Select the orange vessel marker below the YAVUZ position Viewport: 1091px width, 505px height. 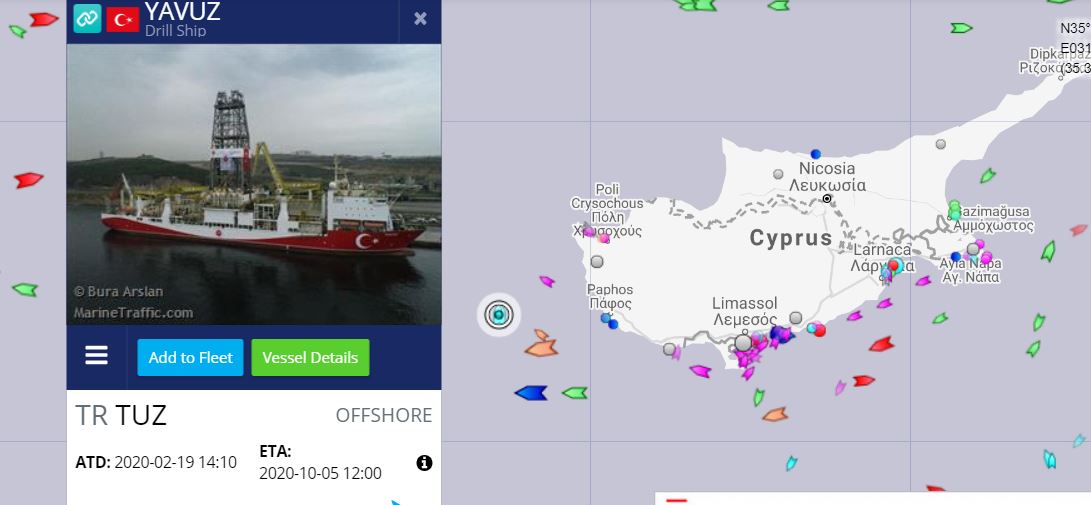(x=541, y=344)
